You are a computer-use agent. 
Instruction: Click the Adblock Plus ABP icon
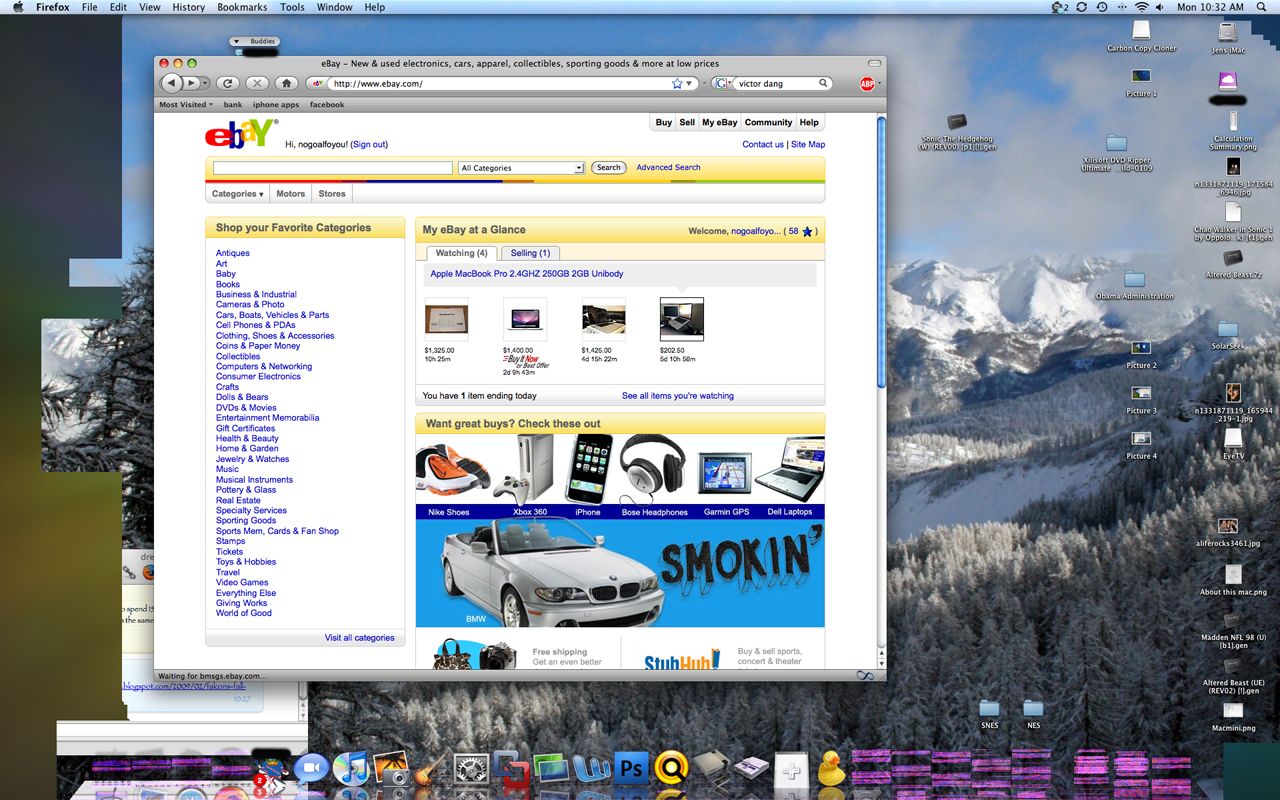click(x=867, y=84)
